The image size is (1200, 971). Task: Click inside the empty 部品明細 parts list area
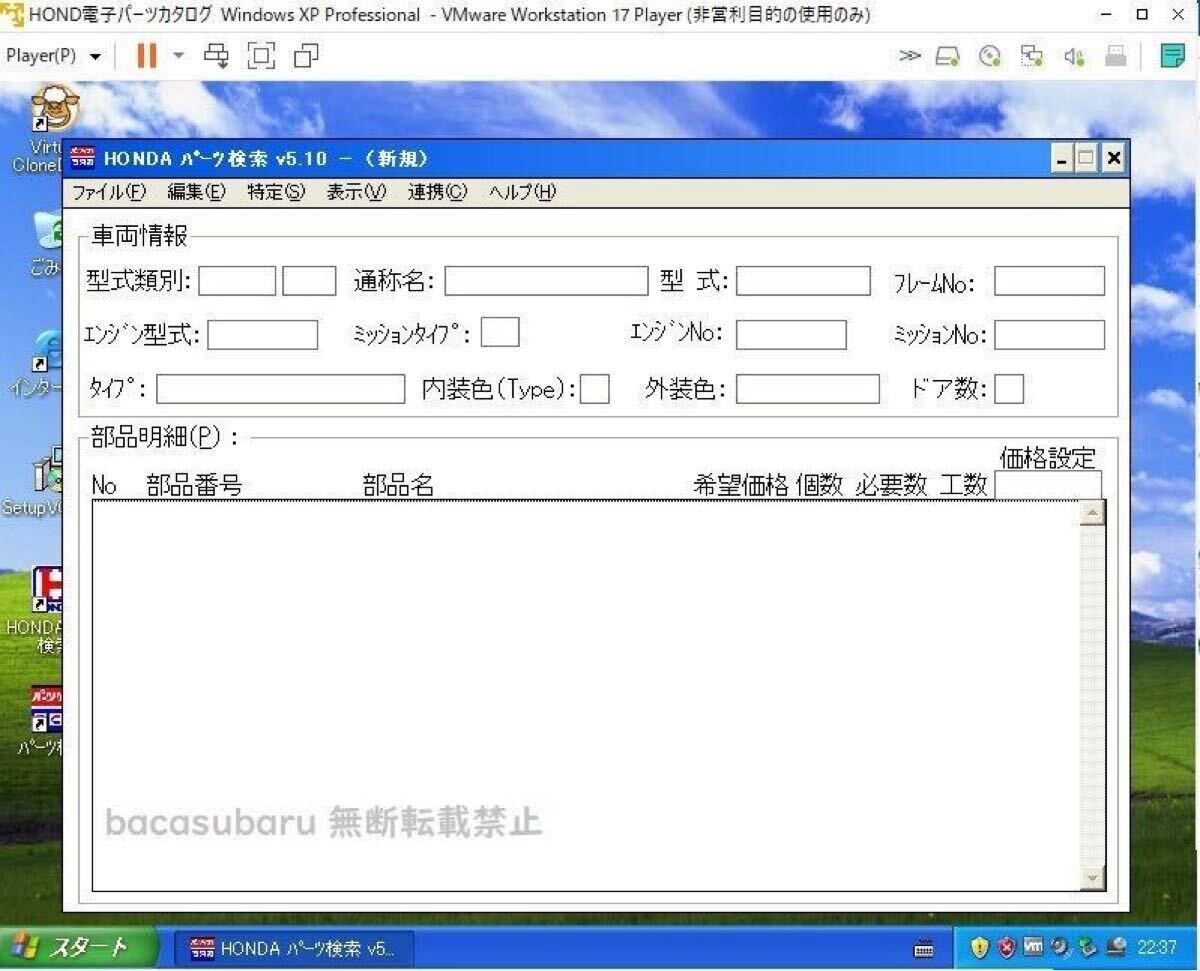pos(587,695)
